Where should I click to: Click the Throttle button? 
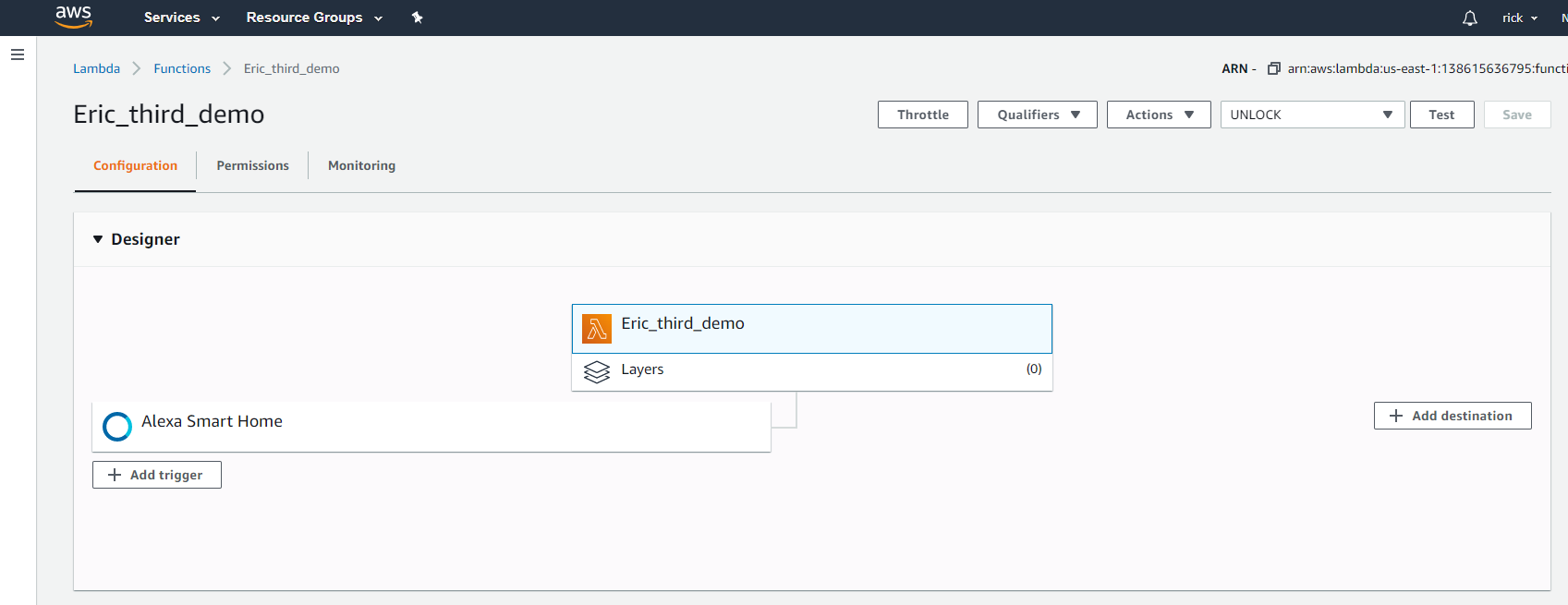point(922,115)
